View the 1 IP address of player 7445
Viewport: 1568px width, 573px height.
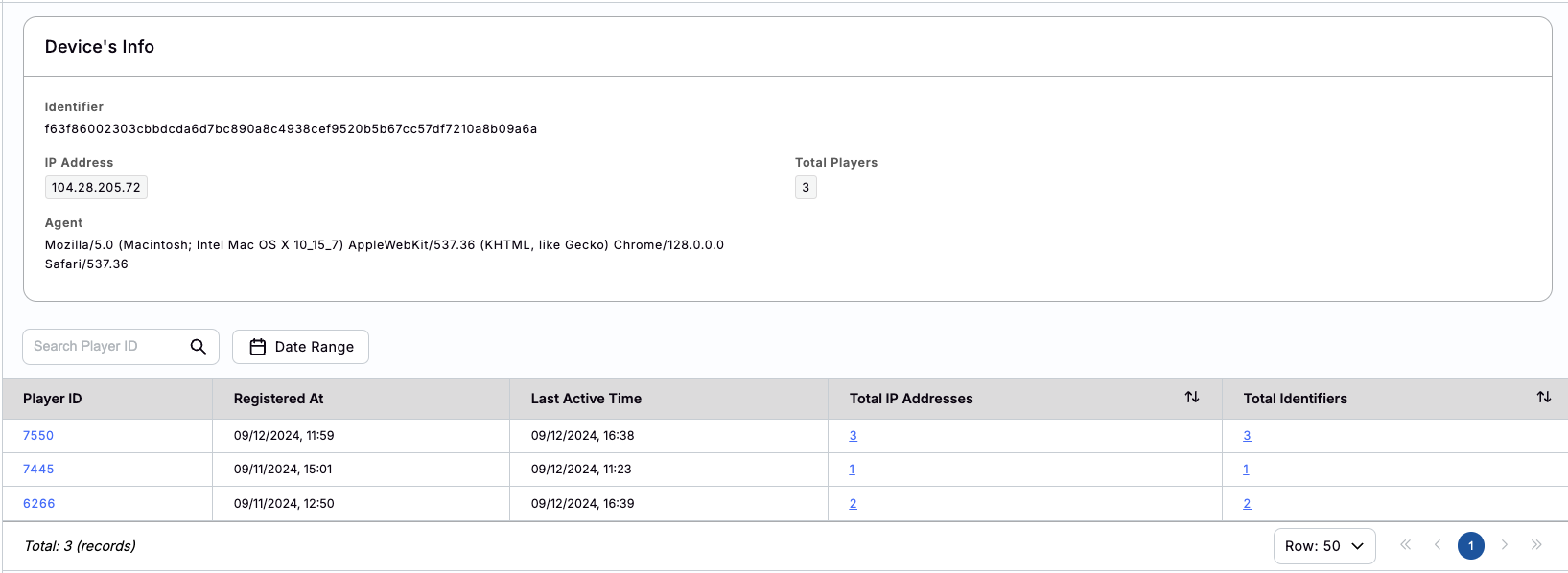tap(852, 470)
